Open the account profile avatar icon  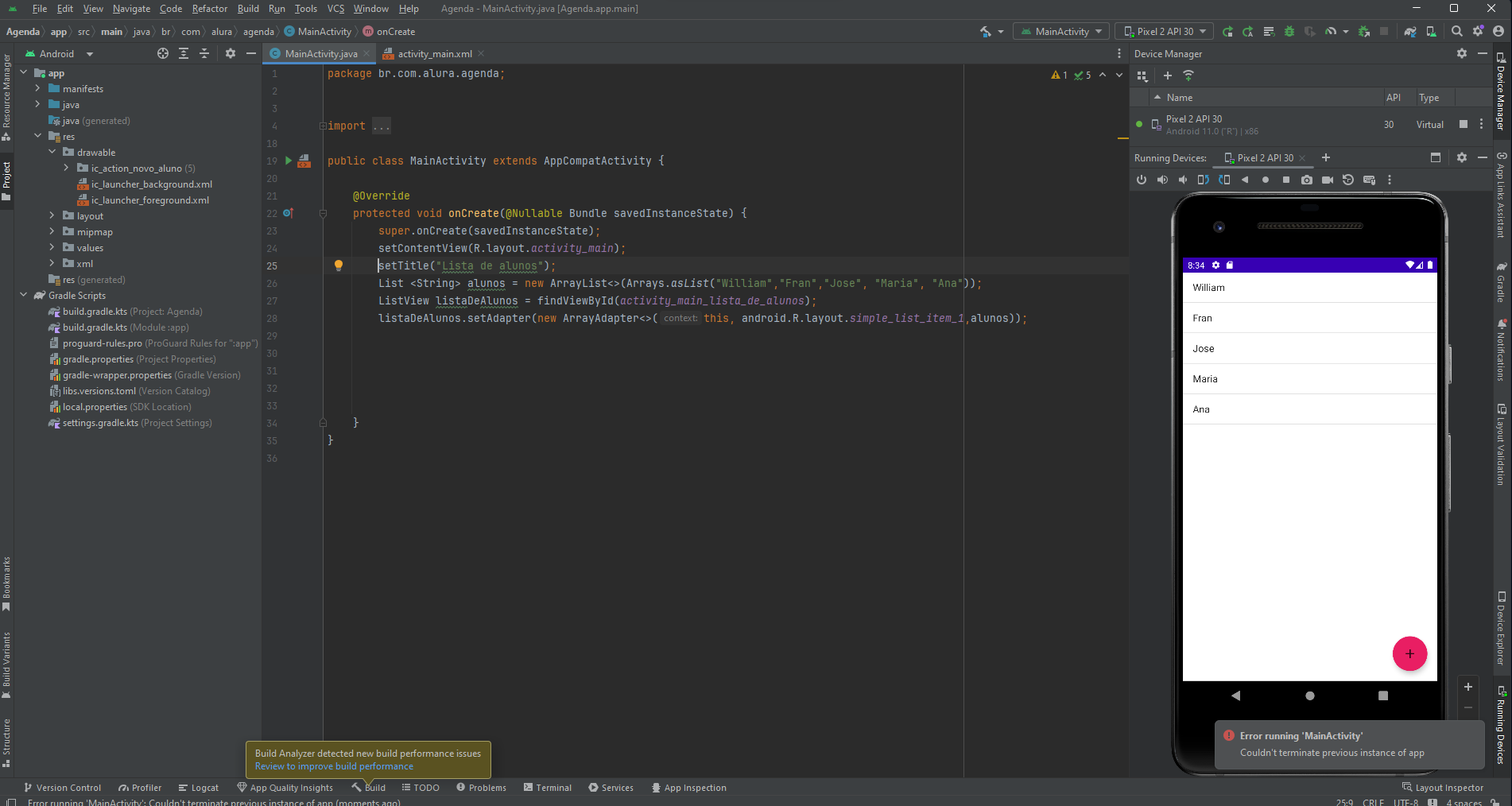[x=1498, y=32]
